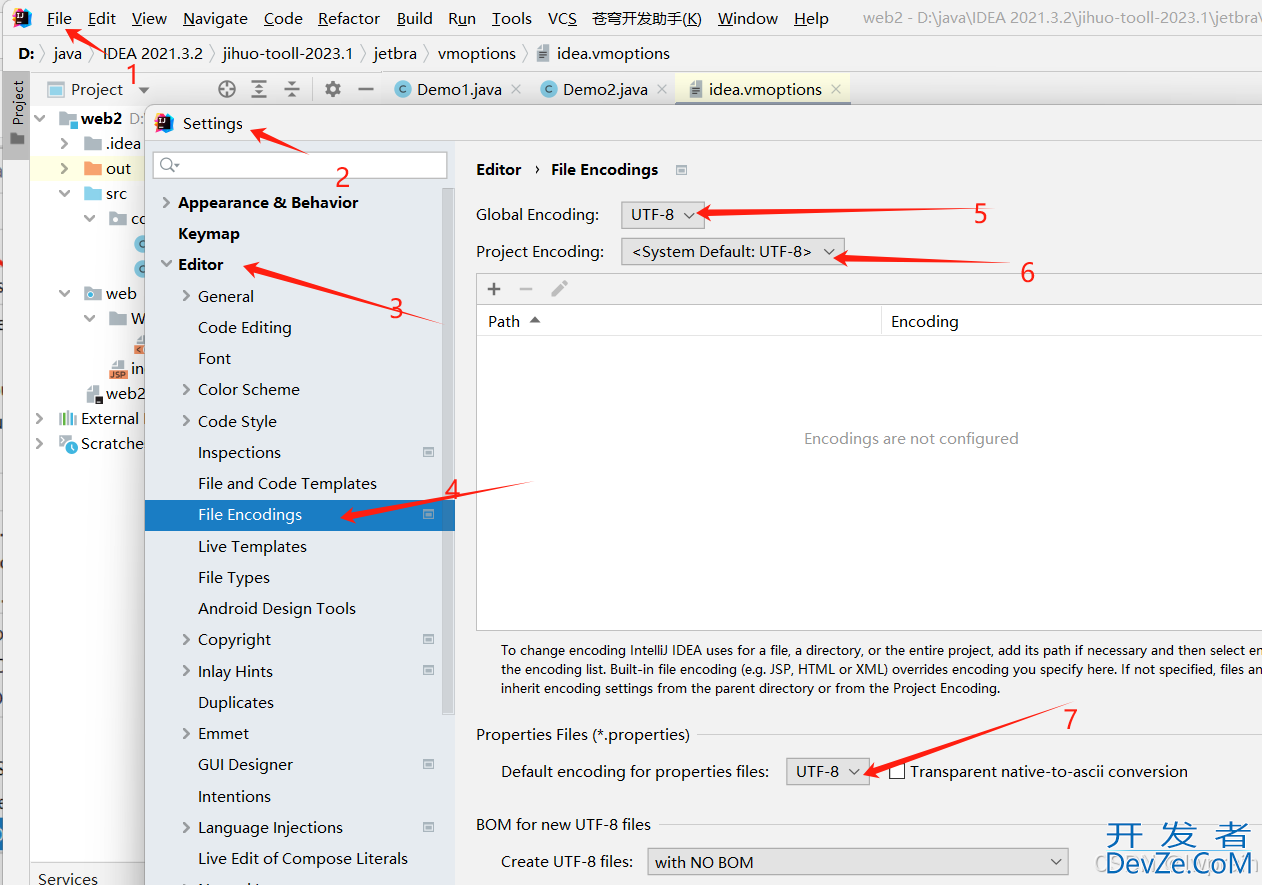Open the Create UTF-8 files BOM dropdown
Screen dimensions: 1262x885
tap(858, 862)
